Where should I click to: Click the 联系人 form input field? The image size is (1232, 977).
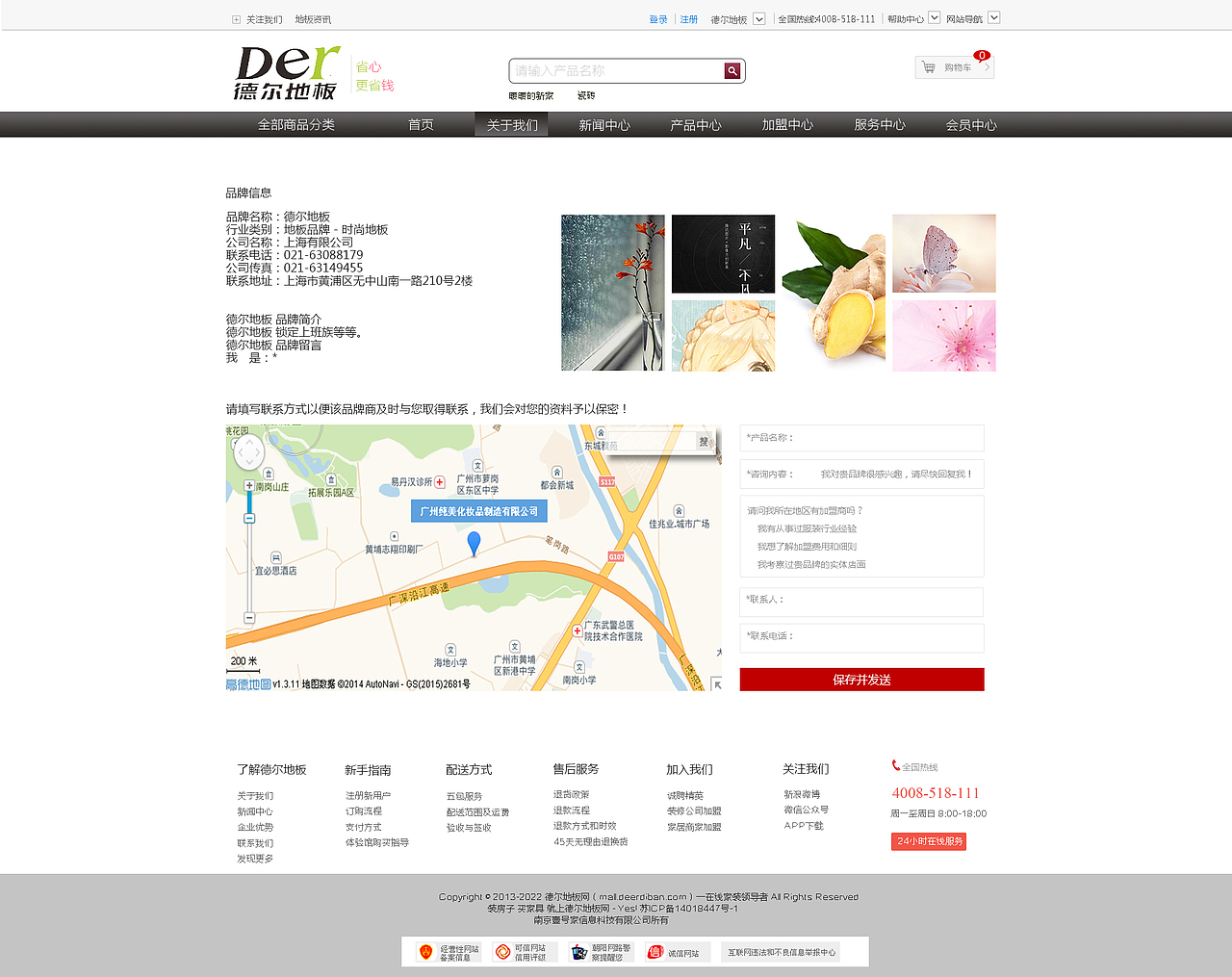[x=861, y=602]
